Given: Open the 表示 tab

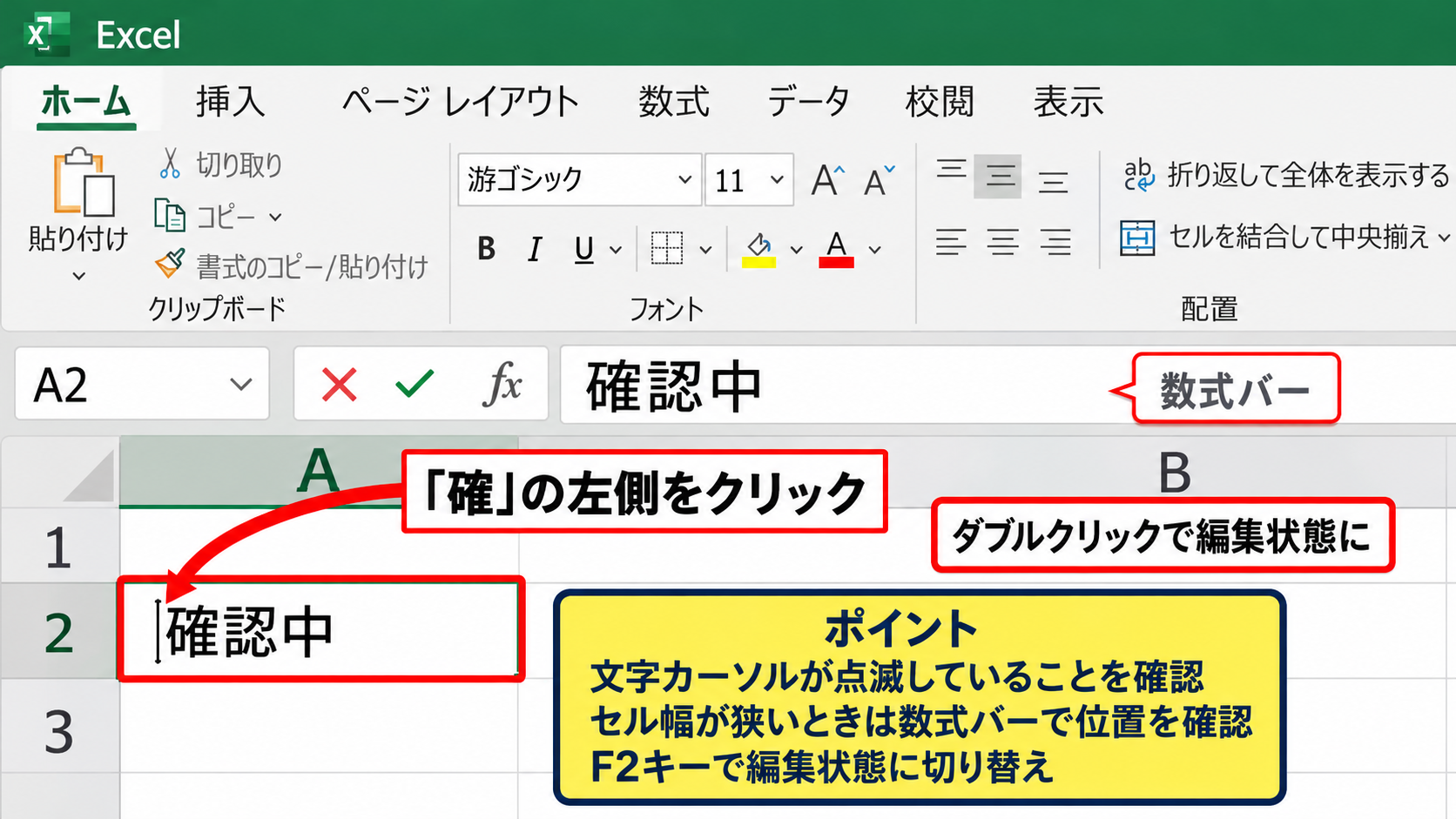Looking at the screenshot, I should [1068, 102].
